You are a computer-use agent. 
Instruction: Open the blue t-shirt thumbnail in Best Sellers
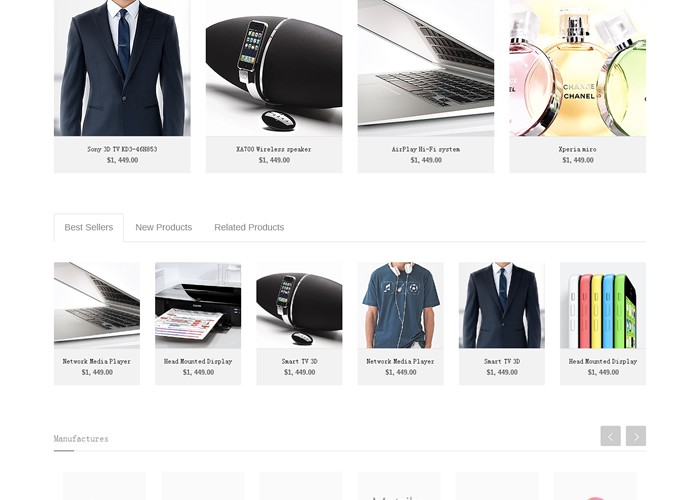pyautogui.click(x=400, y=305)
